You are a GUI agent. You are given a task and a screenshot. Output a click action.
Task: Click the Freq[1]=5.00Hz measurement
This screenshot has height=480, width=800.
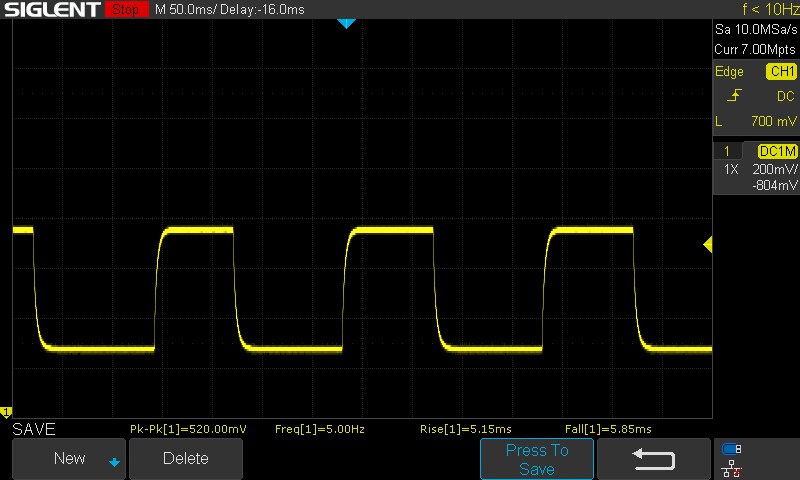pyautogui.click(x=319, y=429)
